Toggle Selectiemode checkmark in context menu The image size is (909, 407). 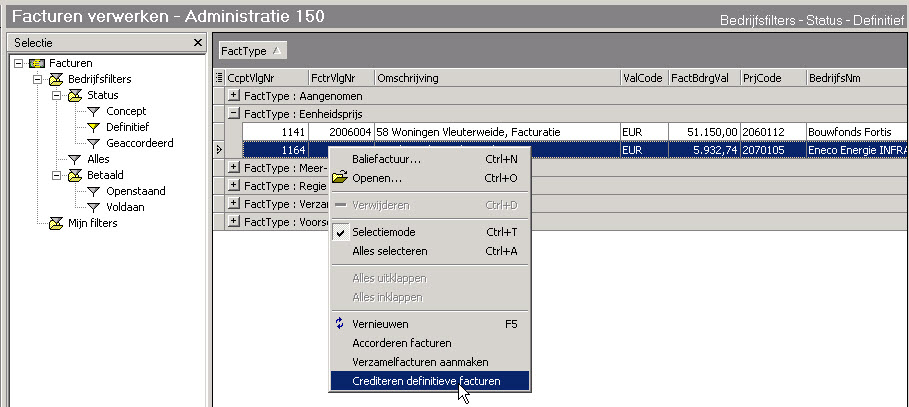340,232
